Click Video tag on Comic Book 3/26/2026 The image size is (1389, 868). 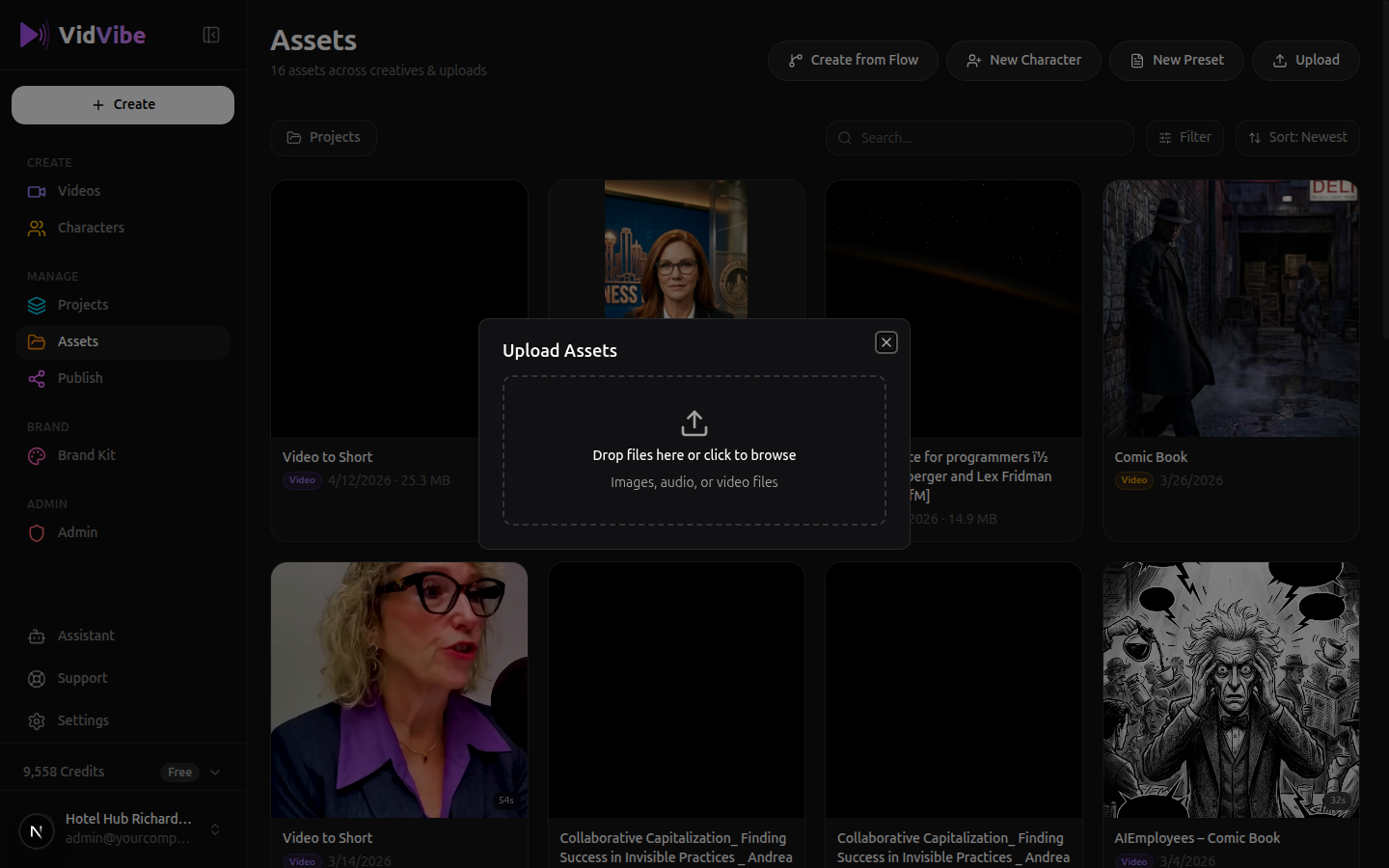1134,480
